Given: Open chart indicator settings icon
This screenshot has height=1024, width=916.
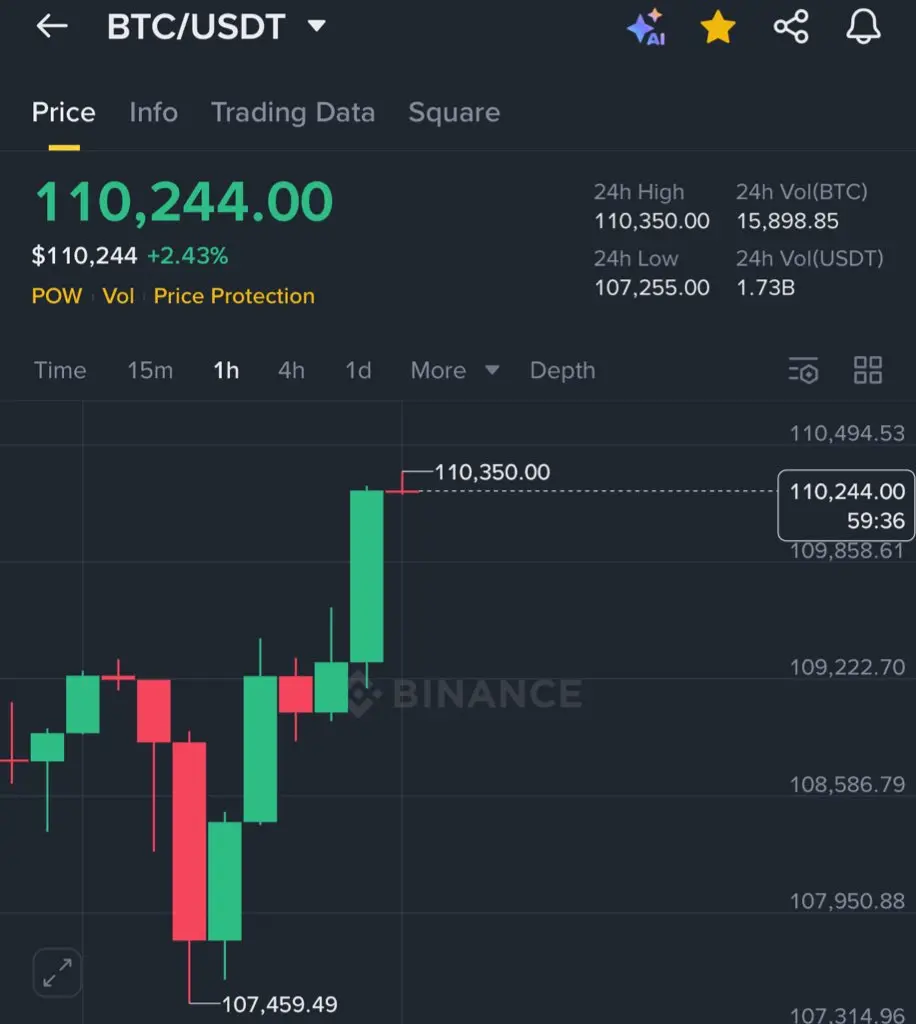Looking at the screenshot, I should 803,371.
